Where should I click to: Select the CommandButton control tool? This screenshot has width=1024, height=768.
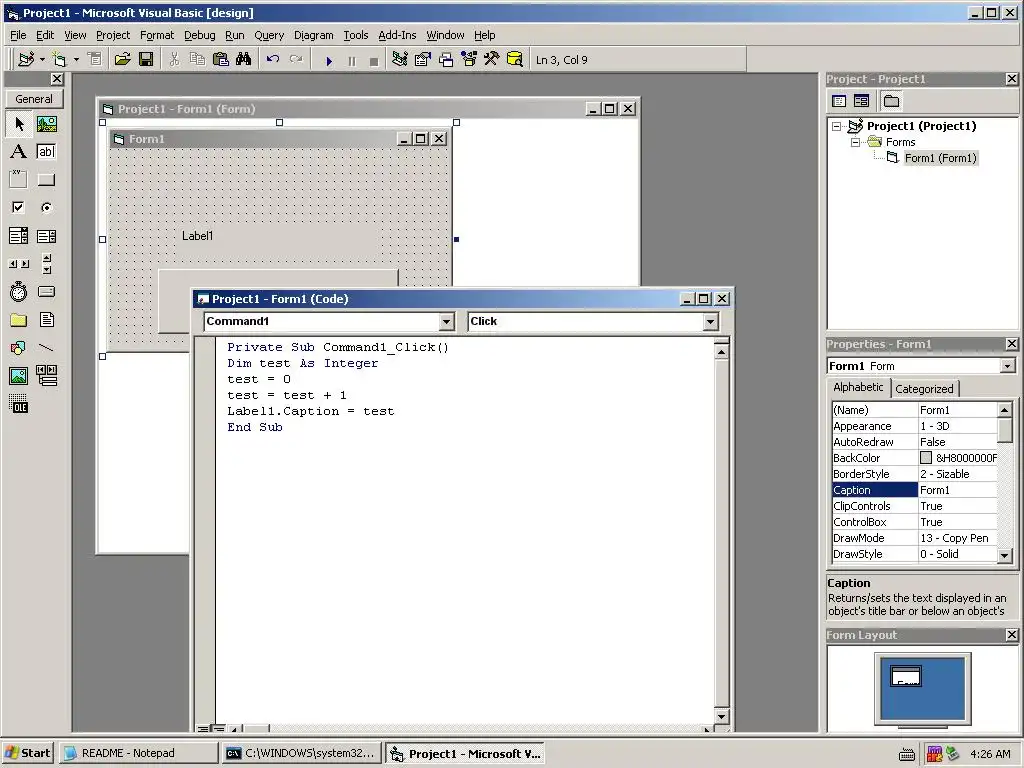(46, 180)
